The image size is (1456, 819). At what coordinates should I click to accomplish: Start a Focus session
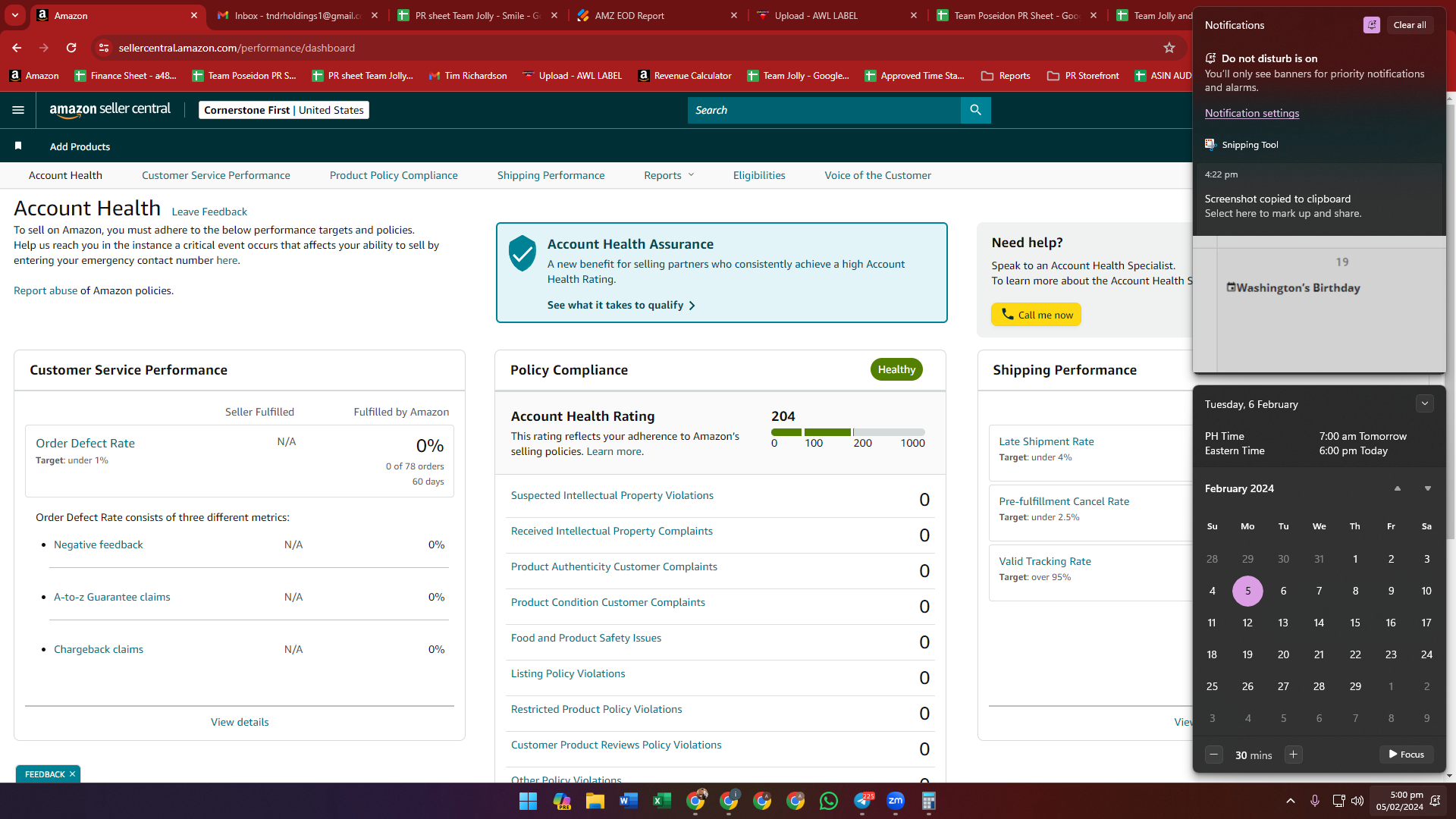[x=1406, y=755]
